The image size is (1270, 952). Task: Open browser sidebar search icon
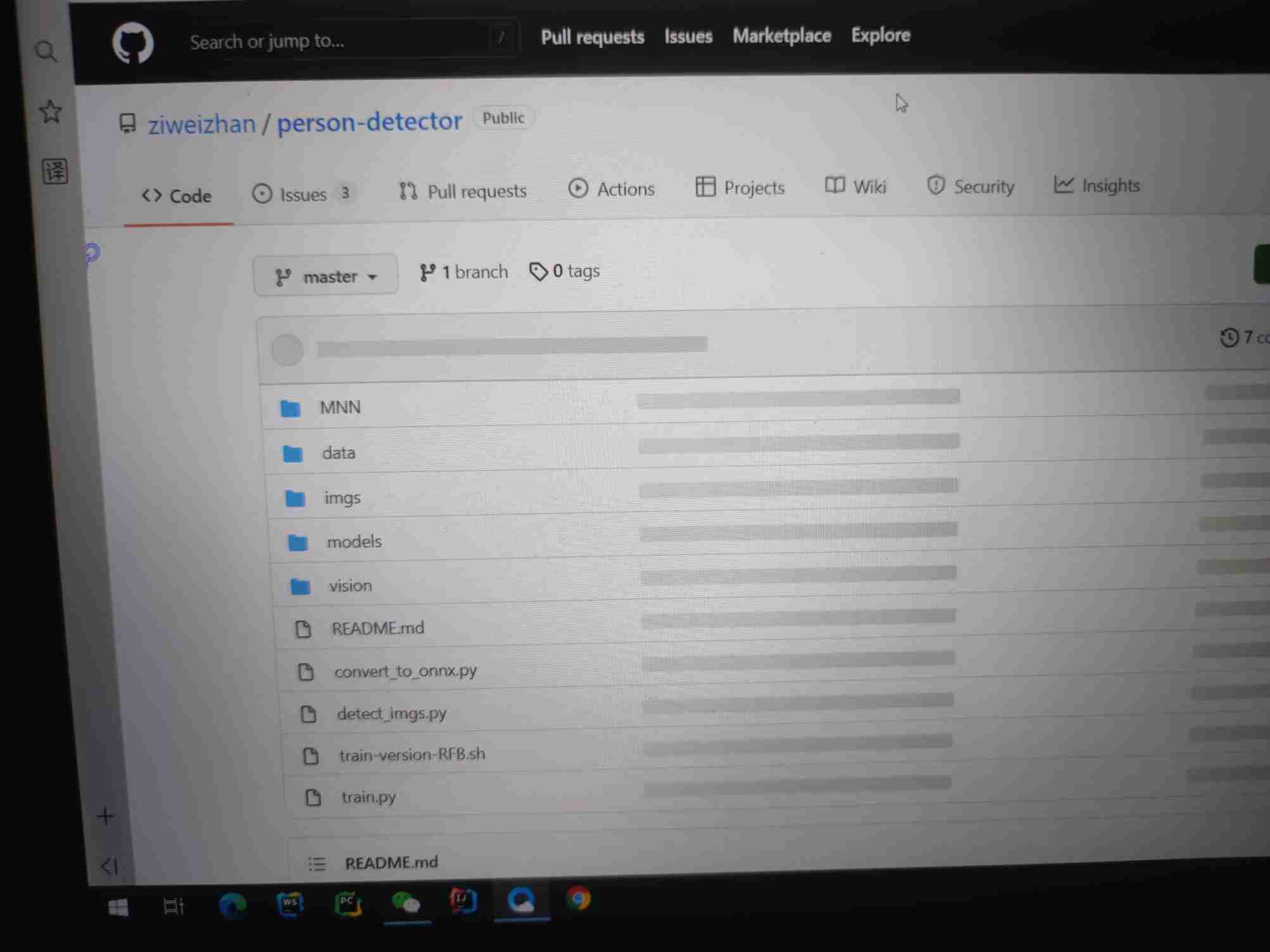click(46, 51)
